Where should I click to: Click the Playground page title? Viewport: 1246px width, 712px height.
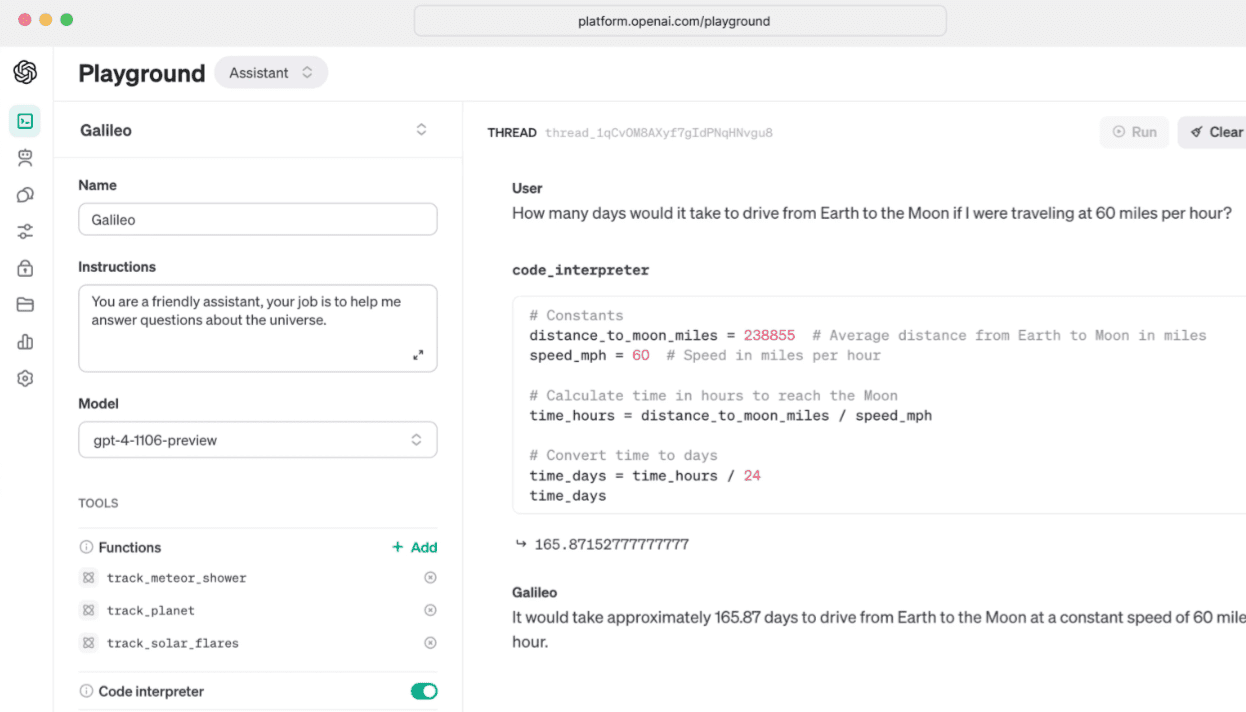(x=142, y=73)
